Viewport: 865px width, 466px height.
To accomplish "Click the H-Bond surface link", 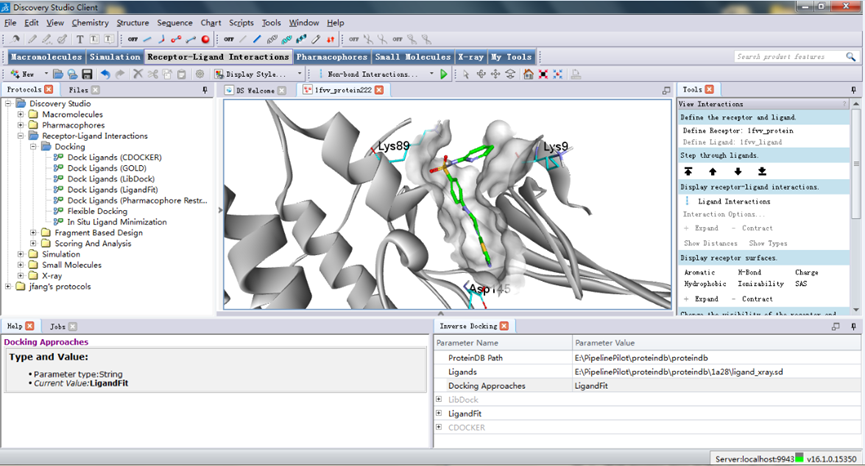I will pos(749,272).
